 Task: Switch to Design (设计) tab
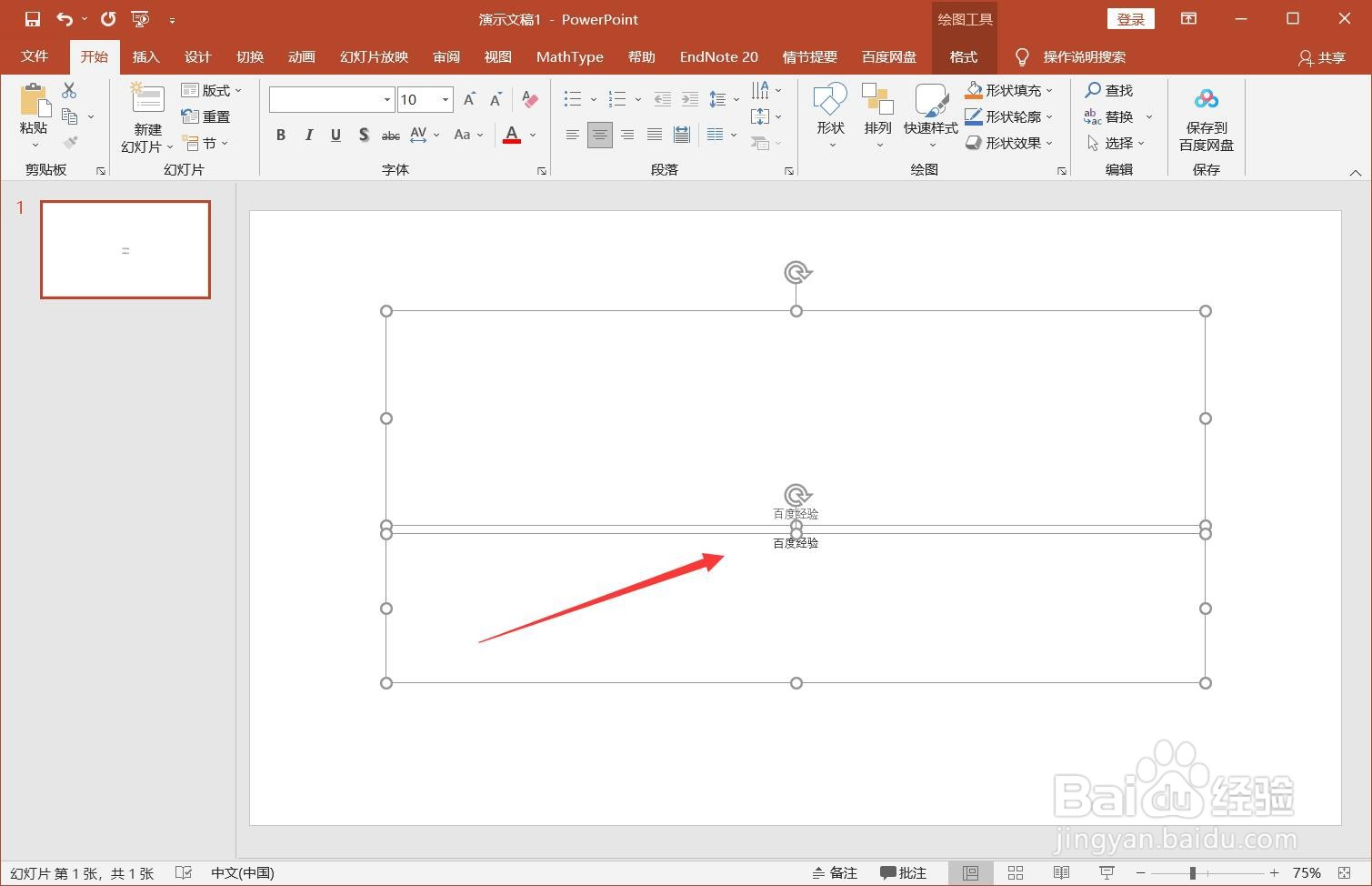pos(197,56)
